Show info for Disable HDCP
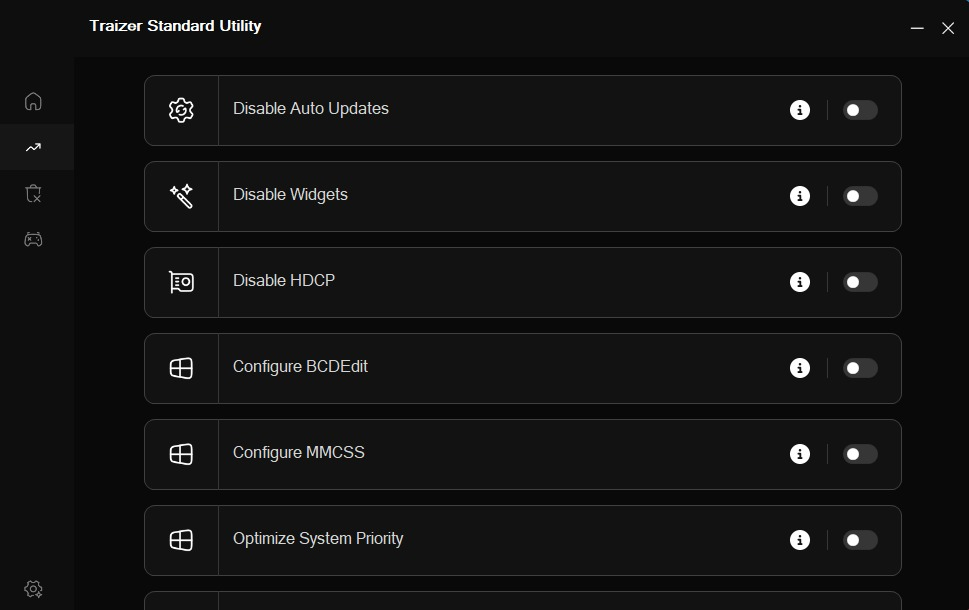This screenshot has width=969, height=610. pos(800,282)
